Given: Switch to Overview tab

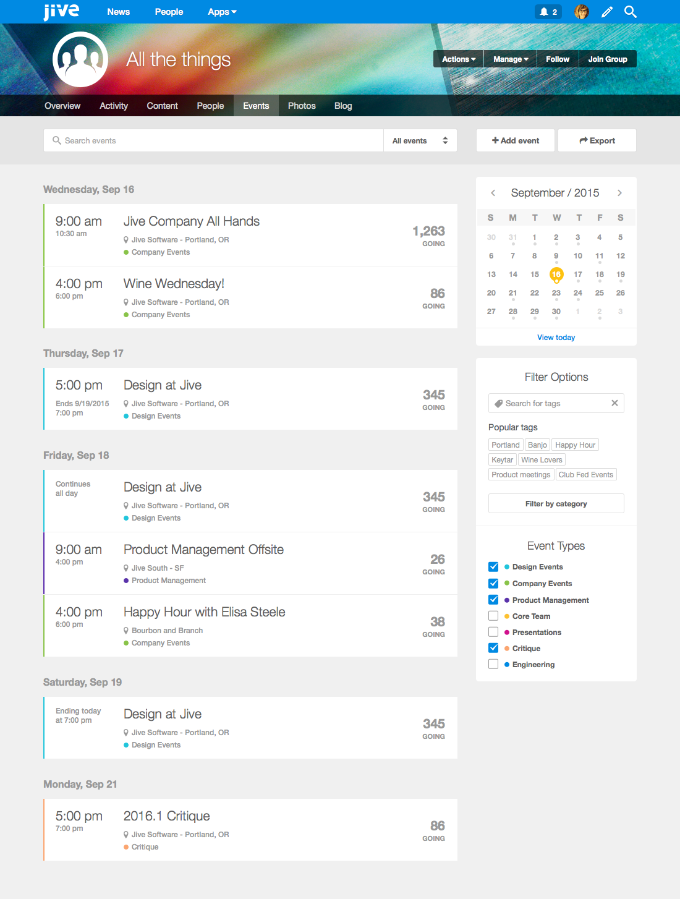Looking at the screenshot, I should tap(62, 105).
